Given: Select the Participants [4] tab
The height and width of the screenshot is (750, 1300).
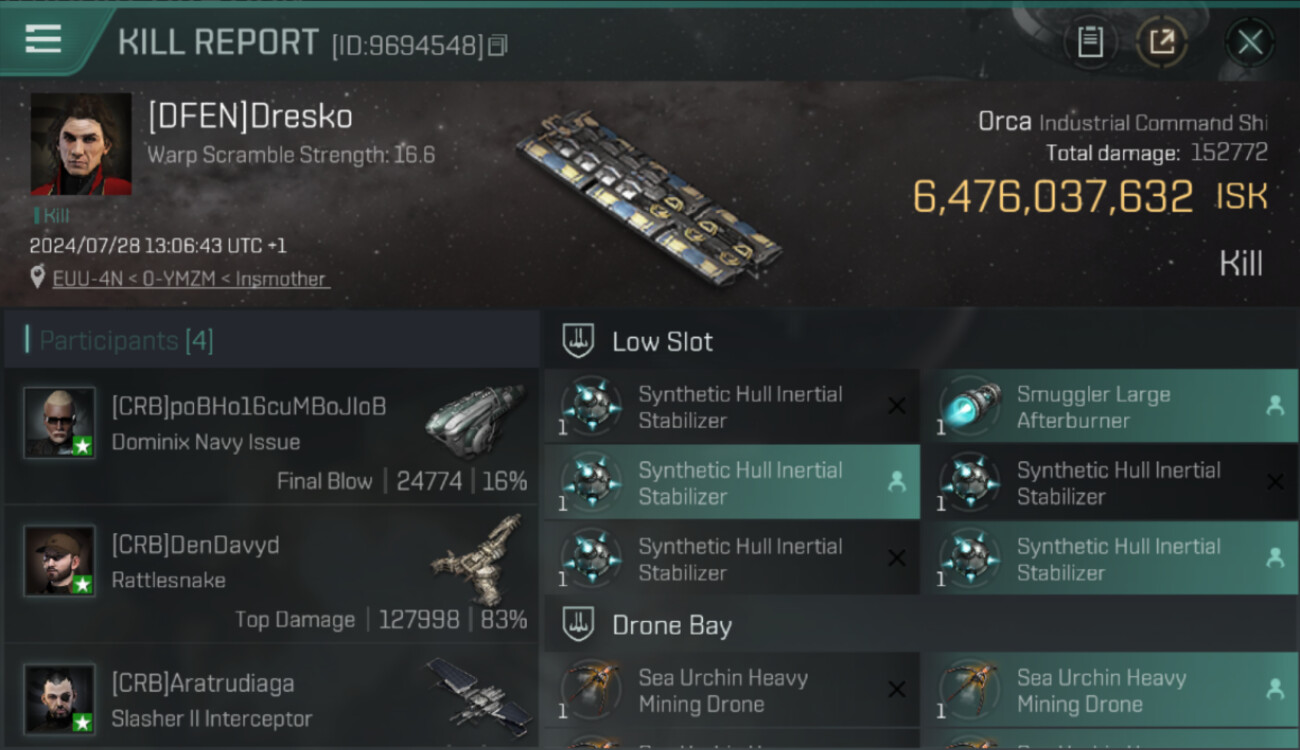Looking at the screenshot, I should coord(126,341).
